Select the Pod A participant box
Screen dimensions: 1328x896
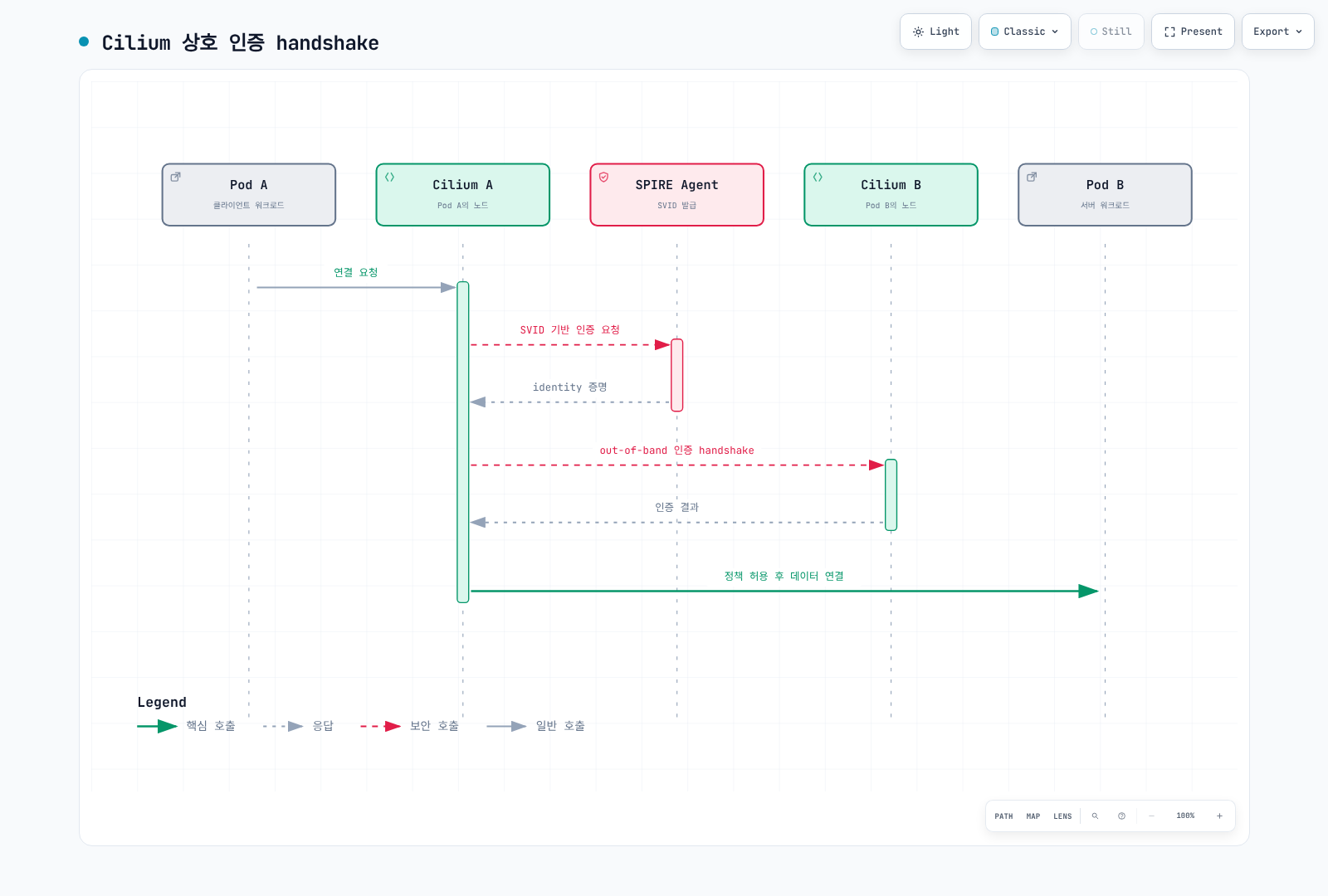(249, 195)
